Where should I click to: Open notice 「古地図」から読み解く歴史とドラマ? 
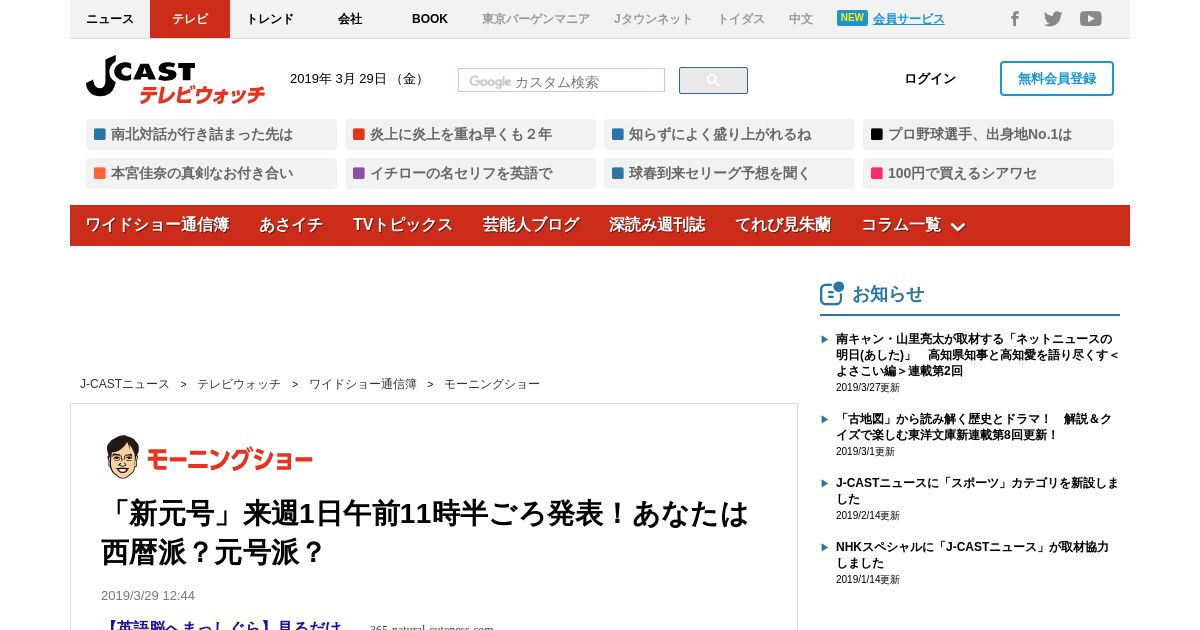(974, 427)
